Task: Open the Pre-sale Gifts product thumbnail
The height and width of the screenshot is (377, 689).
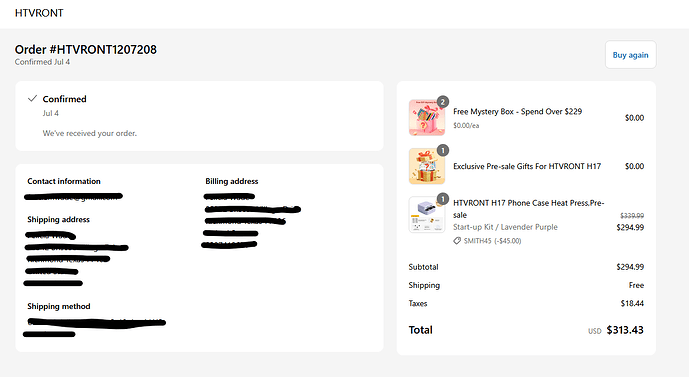Action: [427, 166]
